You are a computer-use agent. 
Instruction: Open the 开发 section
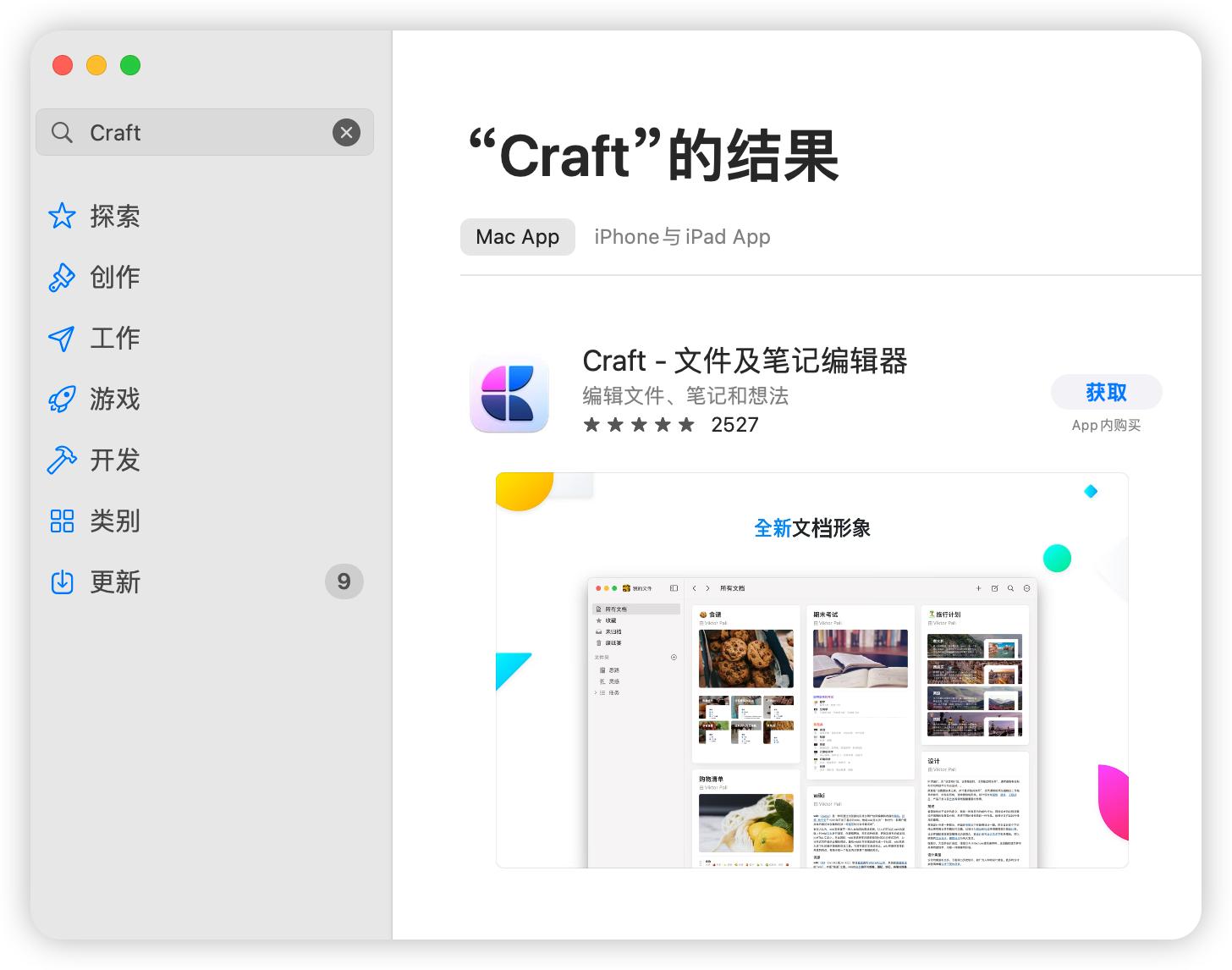click(114, 460)
